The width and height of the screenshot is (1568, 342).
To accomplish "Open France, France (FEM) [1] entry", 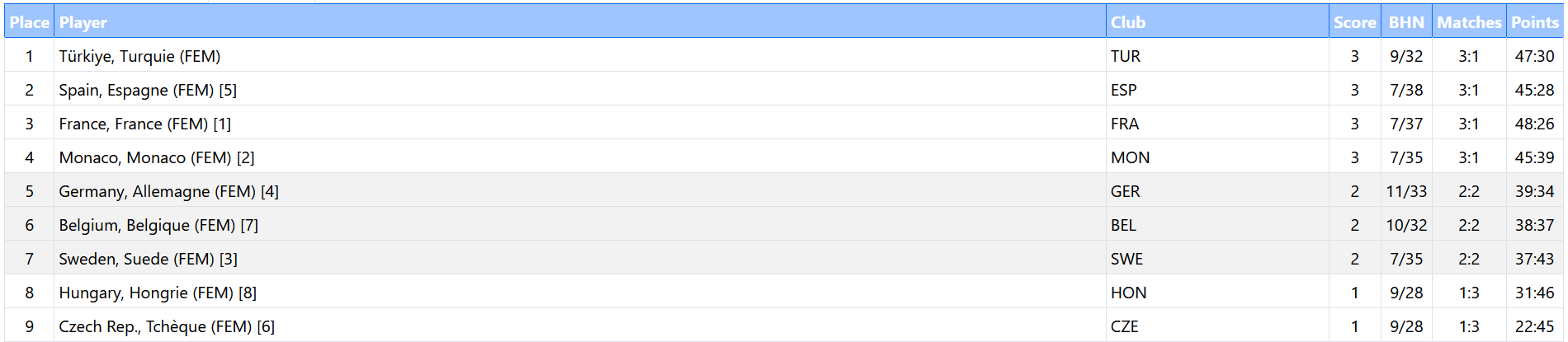I will 145,124.
